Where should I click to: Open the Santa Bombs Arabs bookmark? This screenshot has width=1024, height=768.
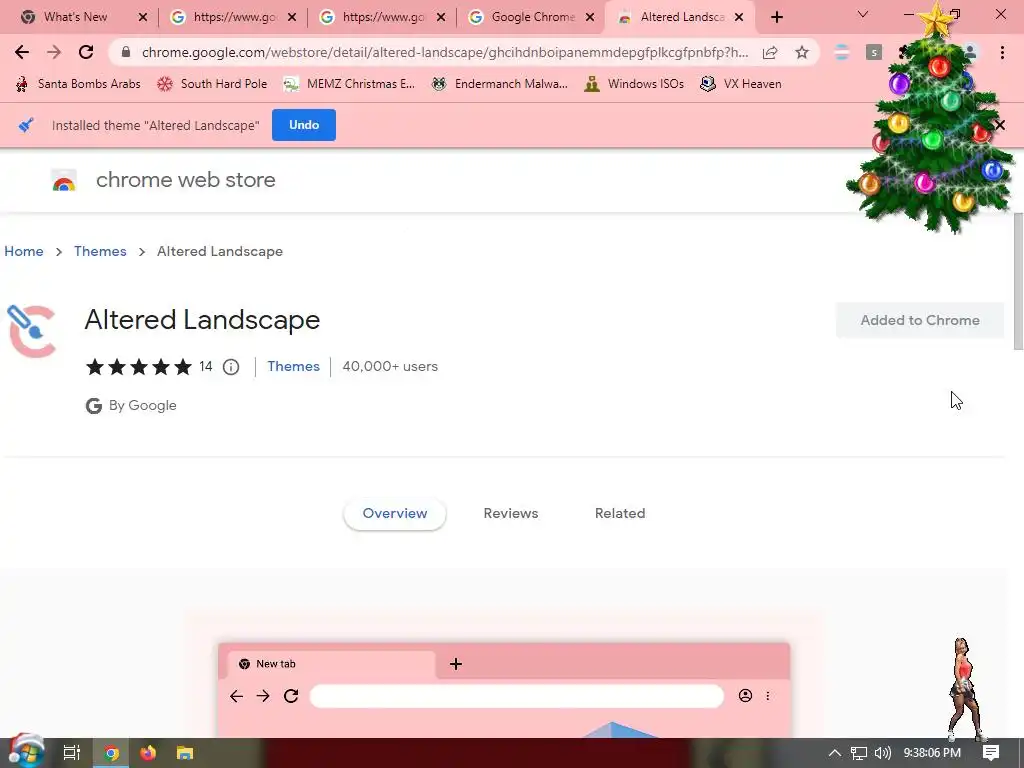78,84
